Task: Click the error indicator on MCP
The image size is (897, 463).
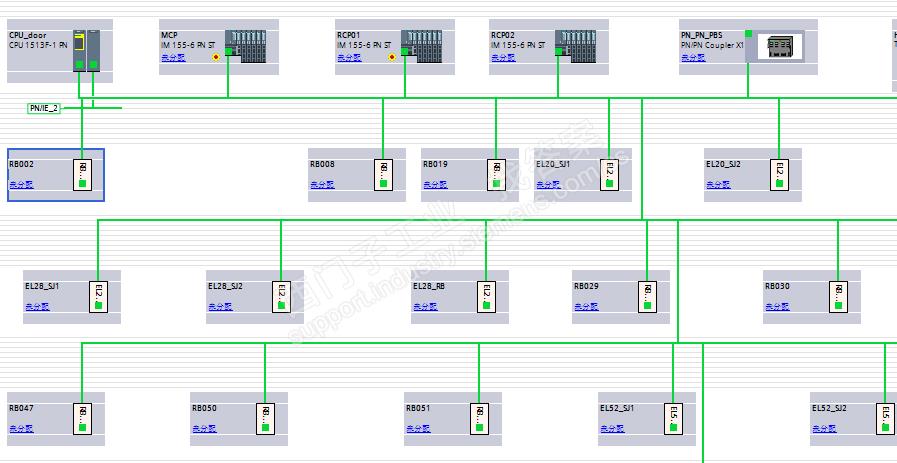Action: tap(216, 57)
